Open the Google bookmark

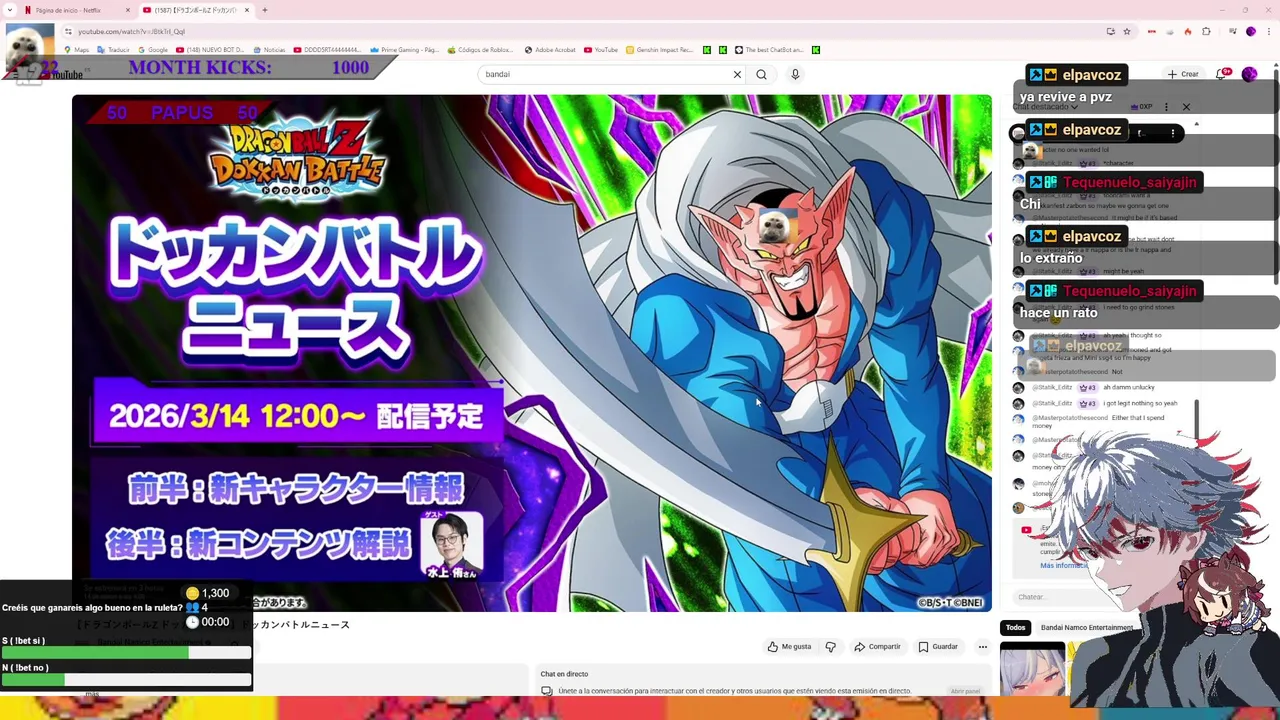pyautogui.click(x=153, y=50)
